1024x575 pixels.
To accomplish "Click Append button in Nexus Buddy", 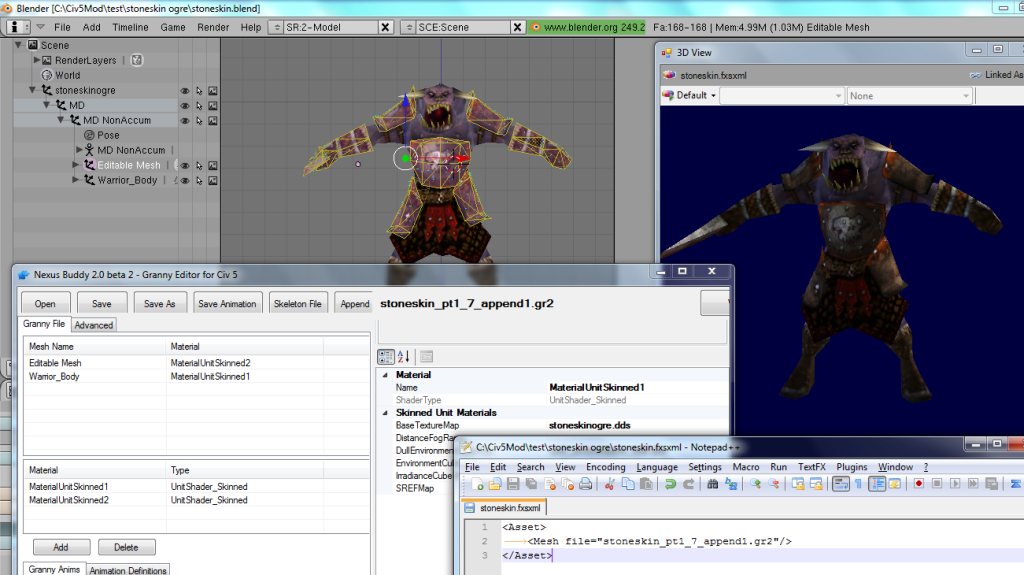I will (355, 304).
